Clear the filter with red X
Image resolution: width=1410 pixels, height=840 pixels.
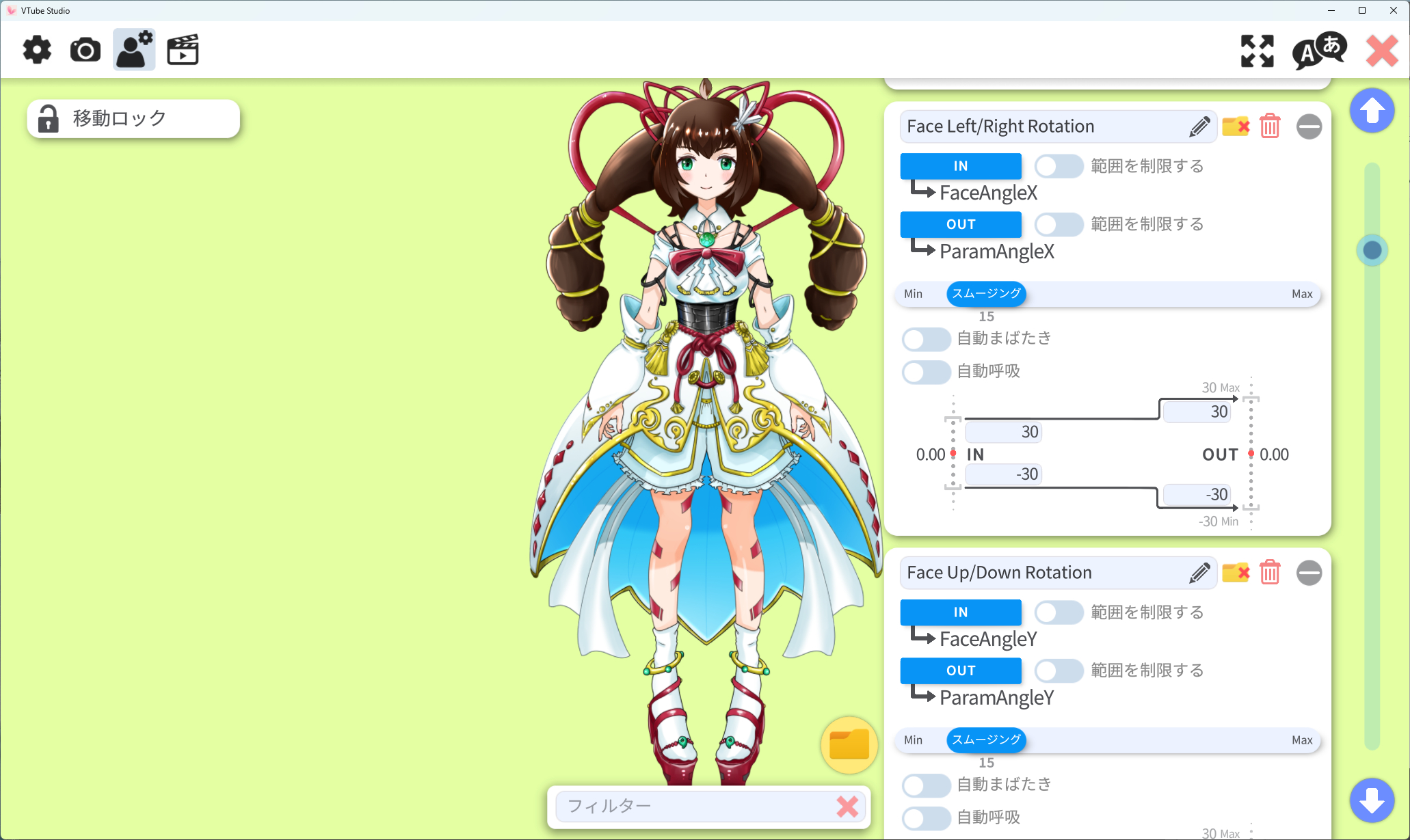[x=847, y=807]
